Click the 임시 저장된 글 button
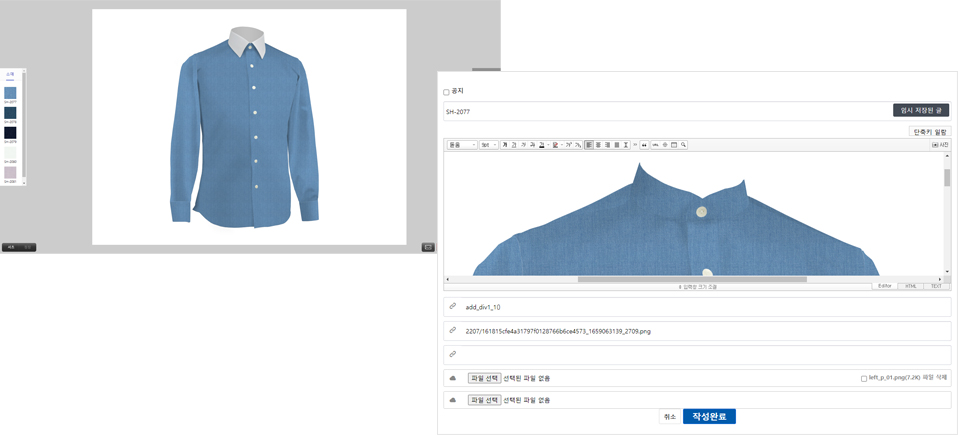This screenshot has height=435, width=958. [x=920, y=110]
